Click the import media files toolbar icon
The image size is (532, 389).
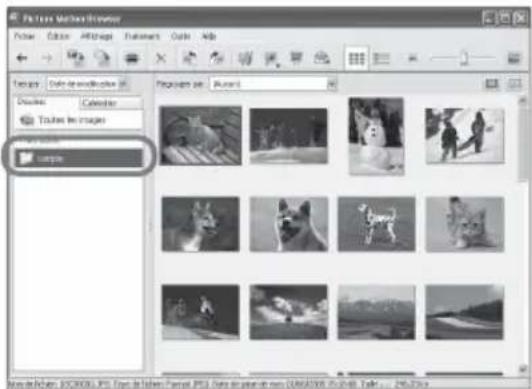click(x=75, y=58)
